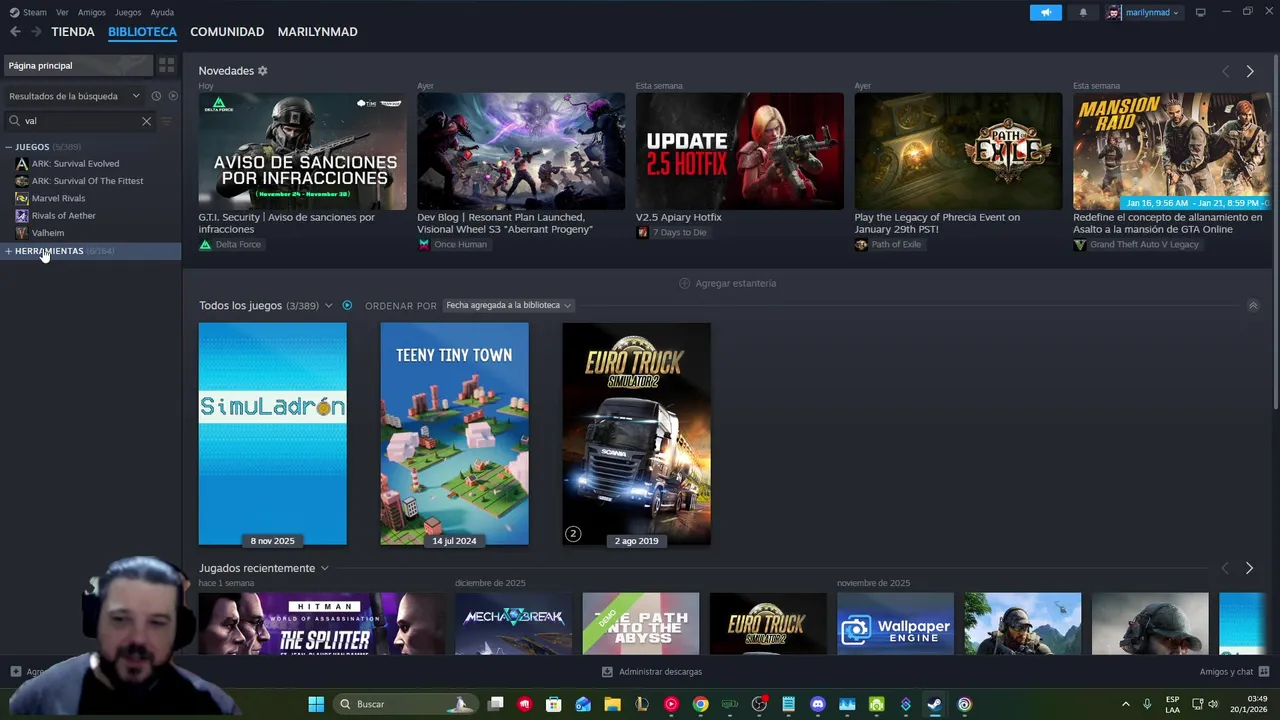Open the collections grid view icon
Image resolution: width=1280 pixels, height=720 pixels.
tap(166, 65)
